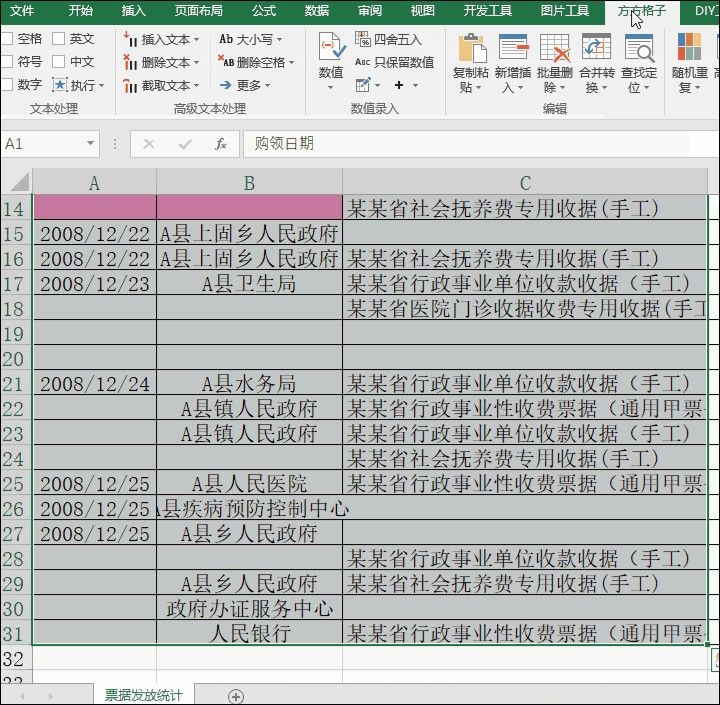Click the 合并转换 icon
This screenshot has width=720, height=705.
[596, 47]
